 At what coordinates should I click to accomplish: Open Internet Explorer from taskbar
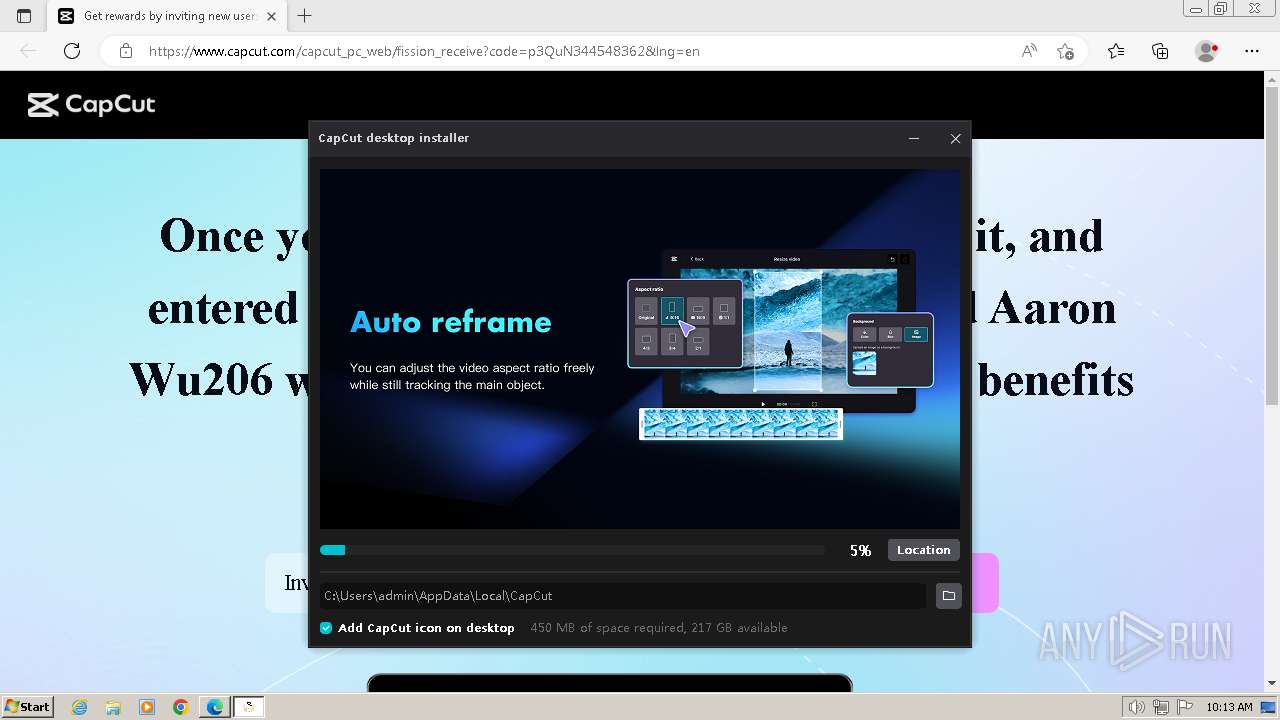80,707
